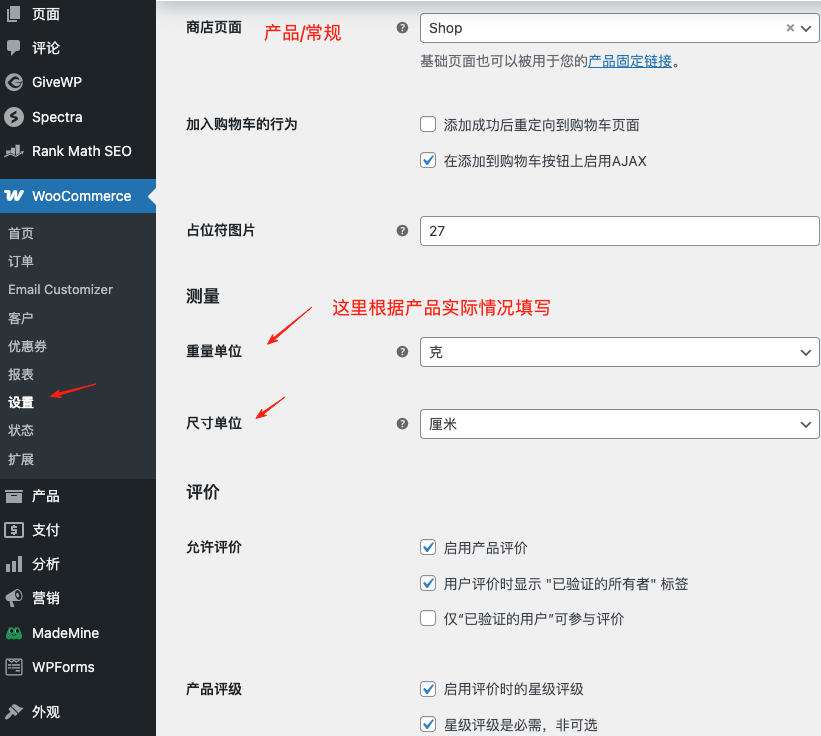This screenshot has width=821, height=736.
Task: Click the WPForms sidebar icon
Action: point(14,667)
